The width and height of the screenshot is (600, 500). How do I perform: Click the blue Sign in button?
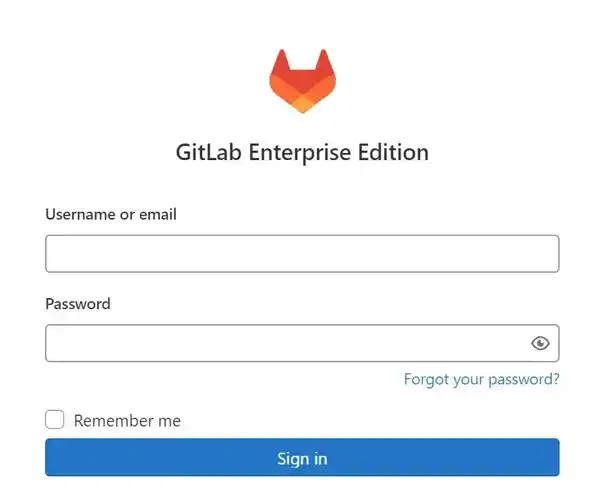pos(302,458)
